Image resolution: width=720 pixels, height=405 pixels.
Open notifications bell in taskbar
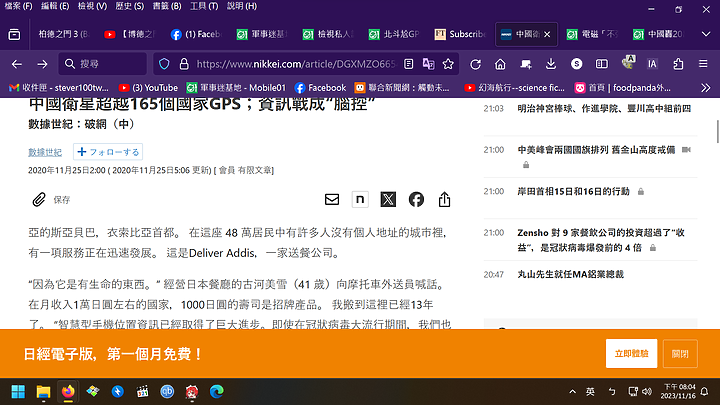coord(704,392)
